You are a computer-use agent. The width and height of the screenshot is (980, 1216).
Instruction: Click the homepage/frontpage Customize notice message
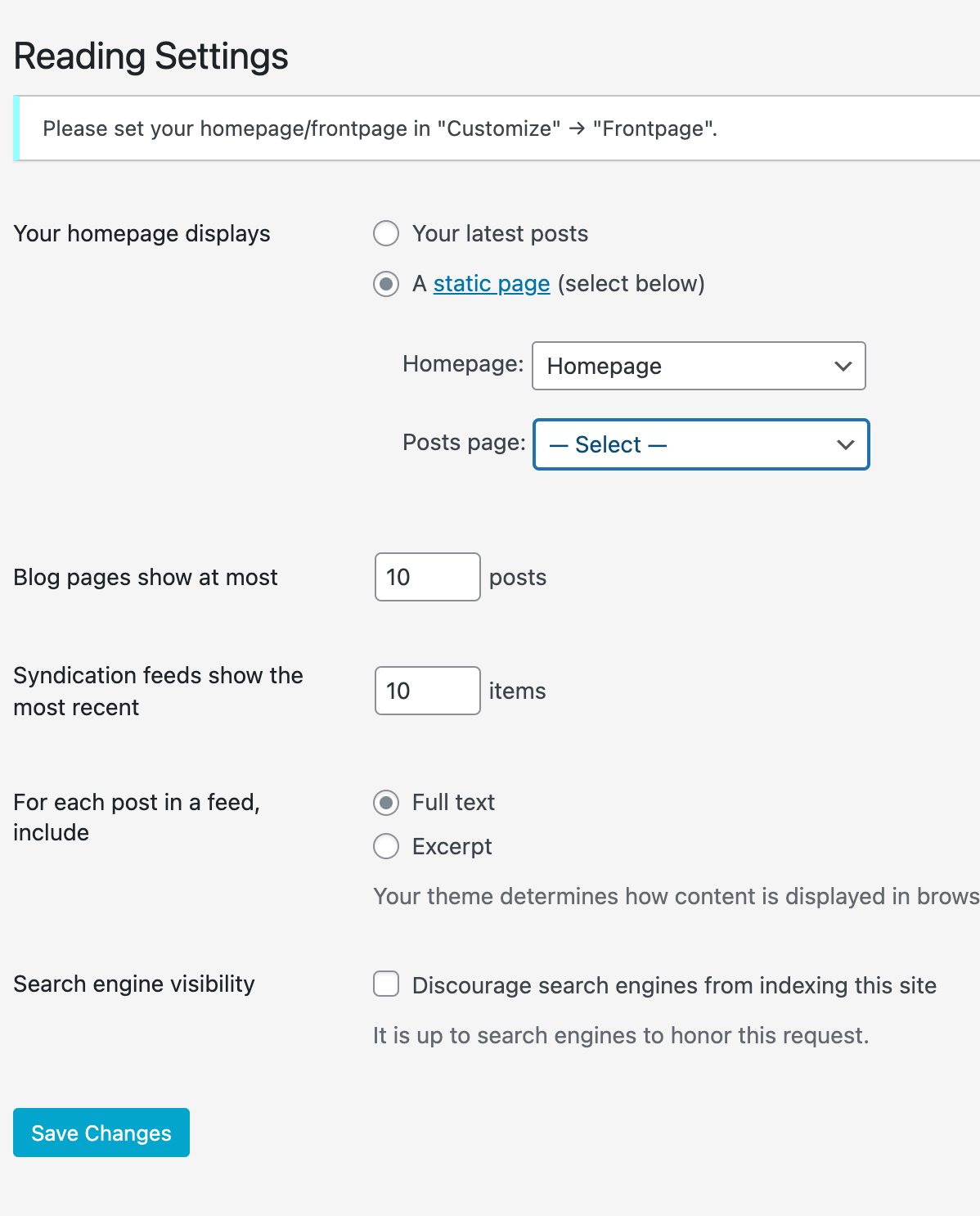(x=380, y=128)
